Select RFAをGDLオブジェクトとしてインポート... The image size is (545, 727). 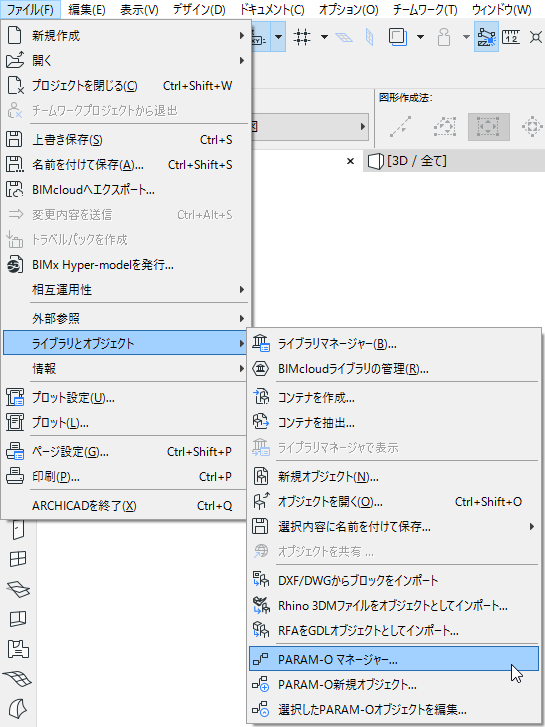point(394,630)
